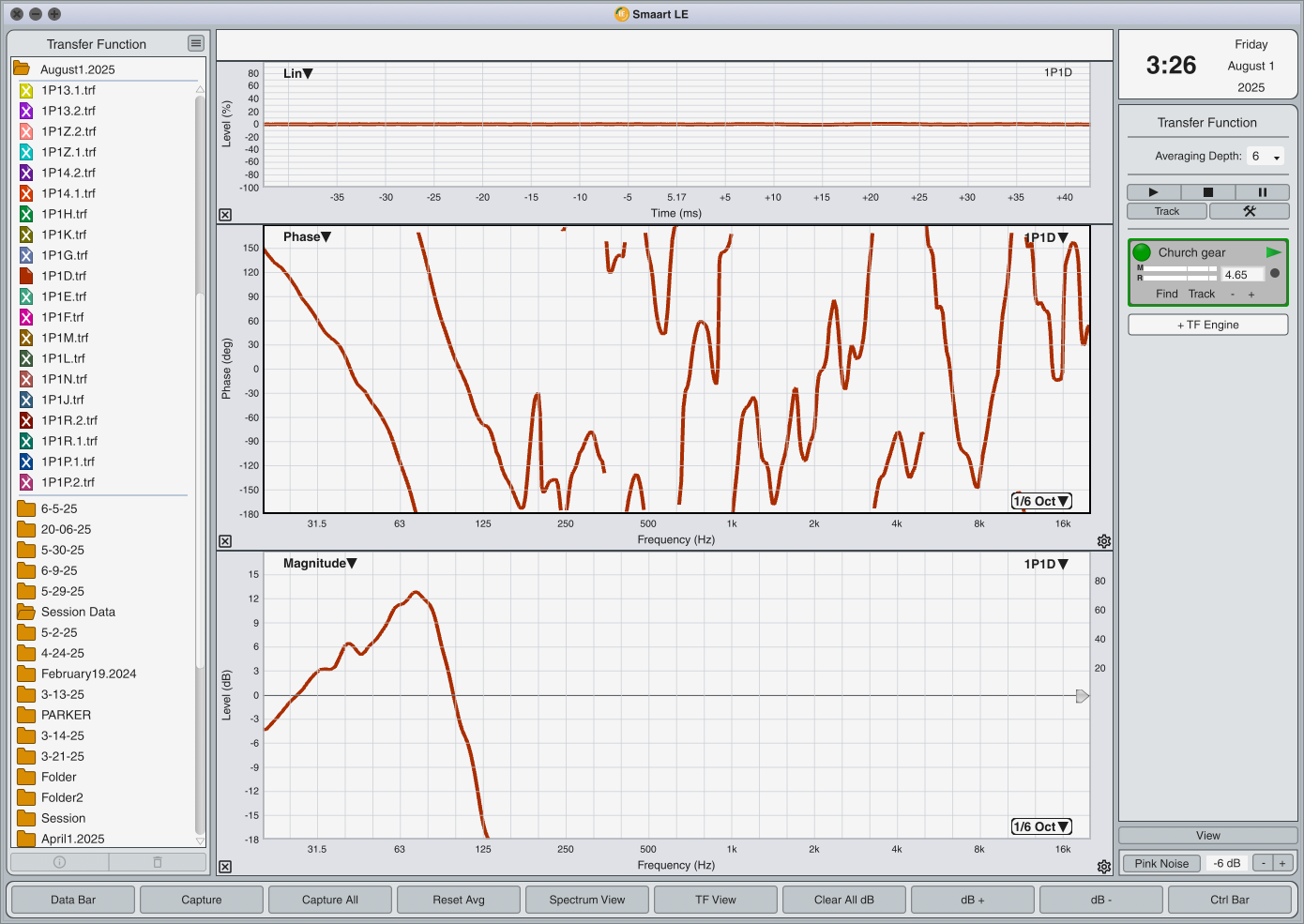This screenshot has width=1304, height=924.
Task: Click the pause measurement button
Action: 1262,192
